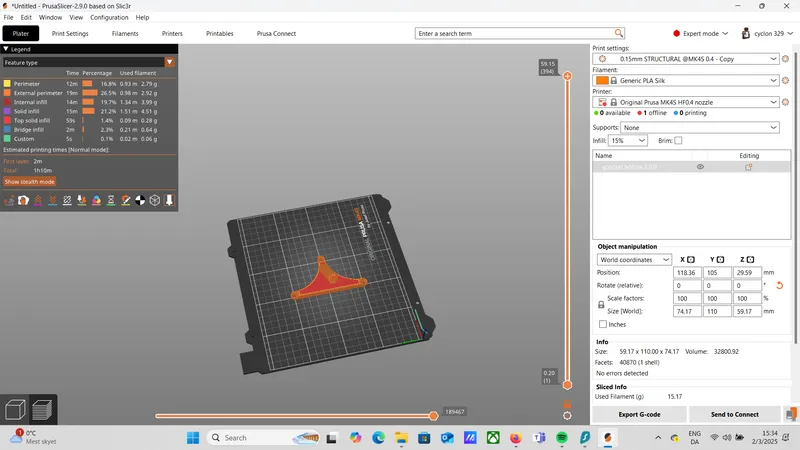Toggle seams visibility icon

67,201
